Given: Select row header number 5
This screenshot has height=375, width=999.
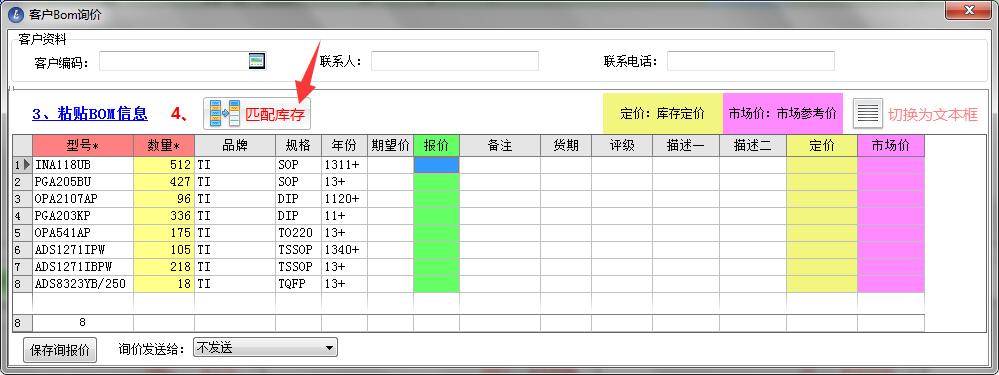Looking at the screenshot, I should click(x=22, y=233).
